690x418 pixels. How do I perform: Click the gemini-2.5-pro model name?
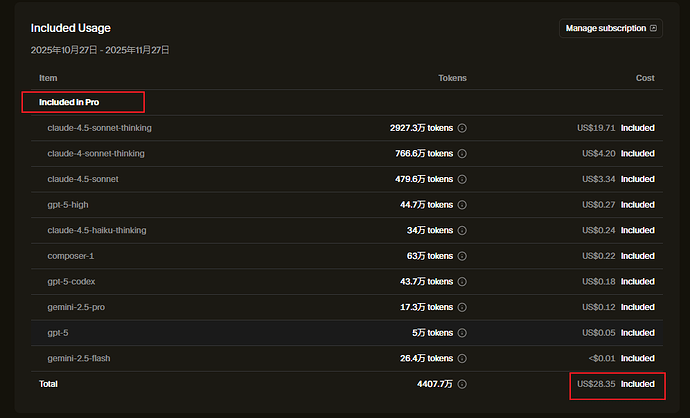tap(76, 307)
